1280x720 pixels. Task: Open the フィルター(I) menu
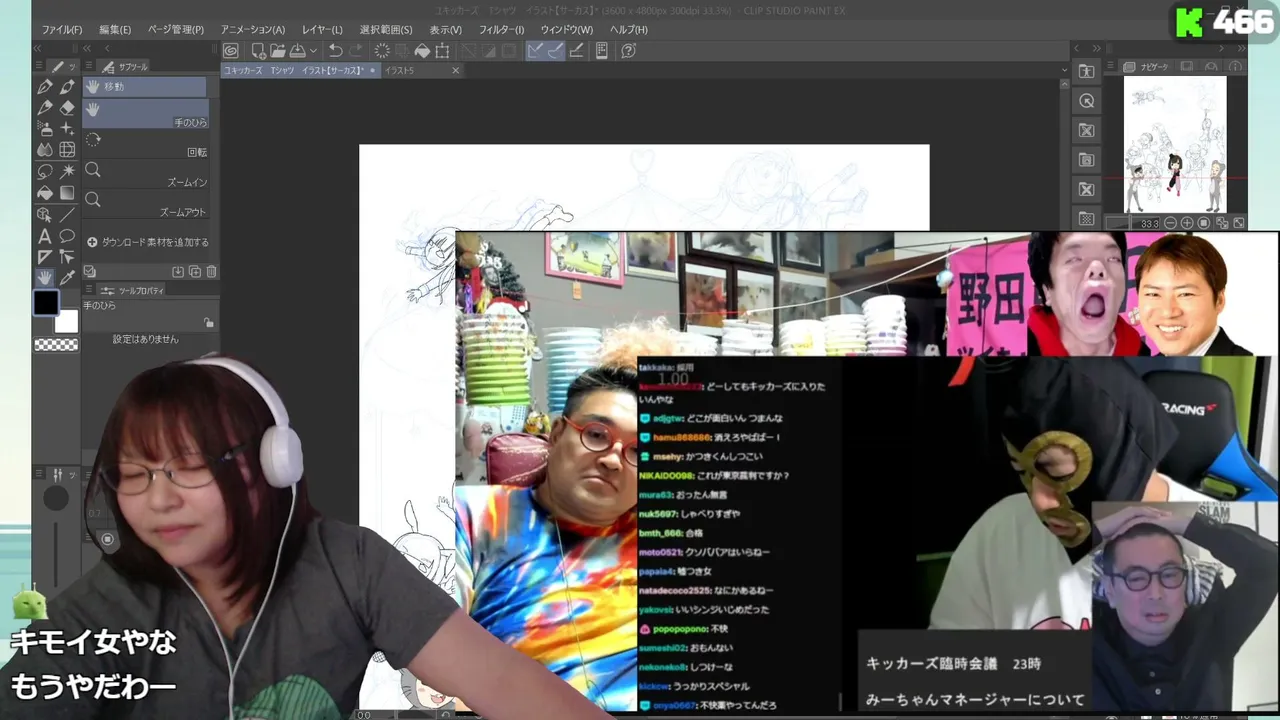(x=501, y=30)
